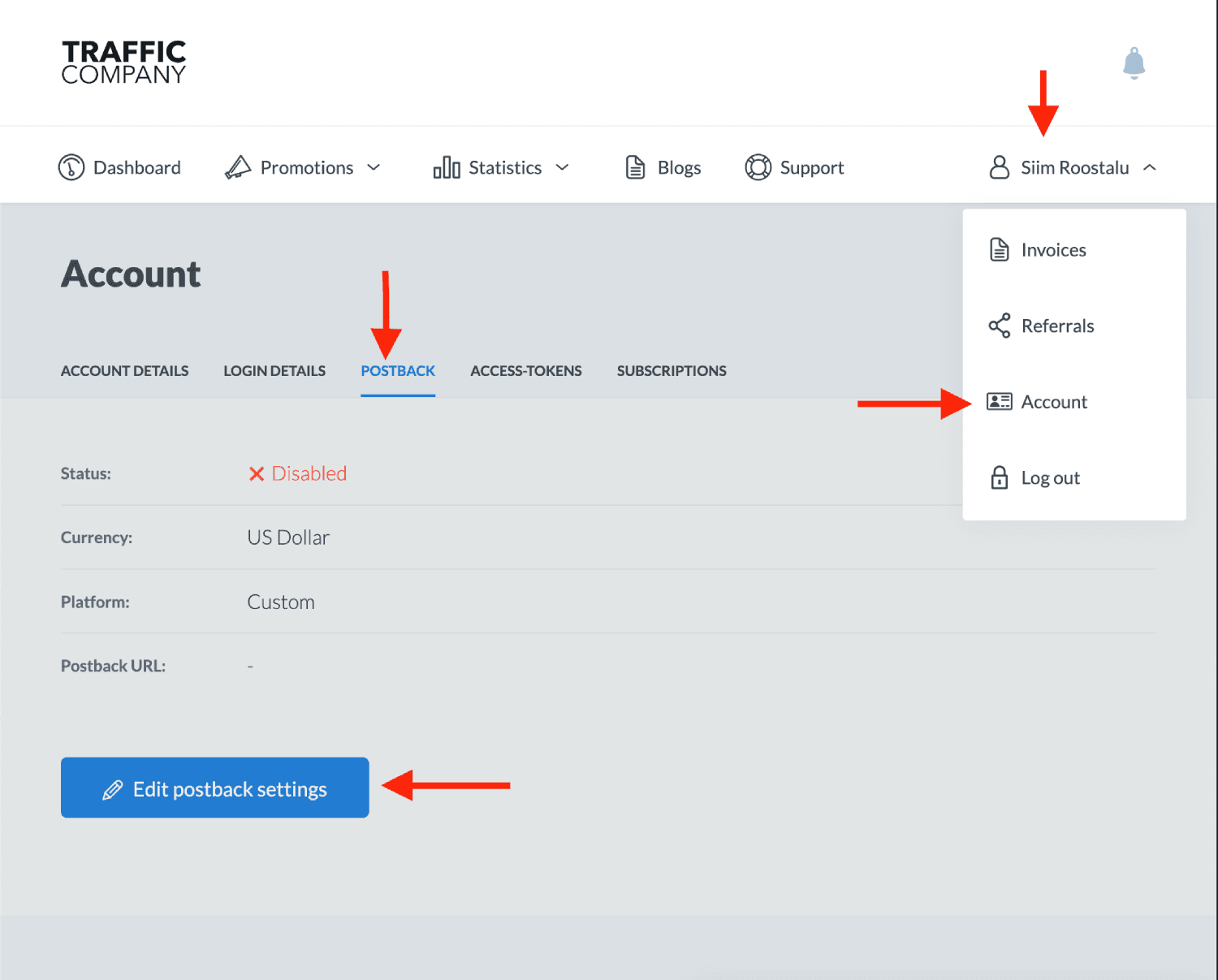Go to the Support page
This screenshot has height=980, width=1218.
pyautogui.click(x=812, y=168)
